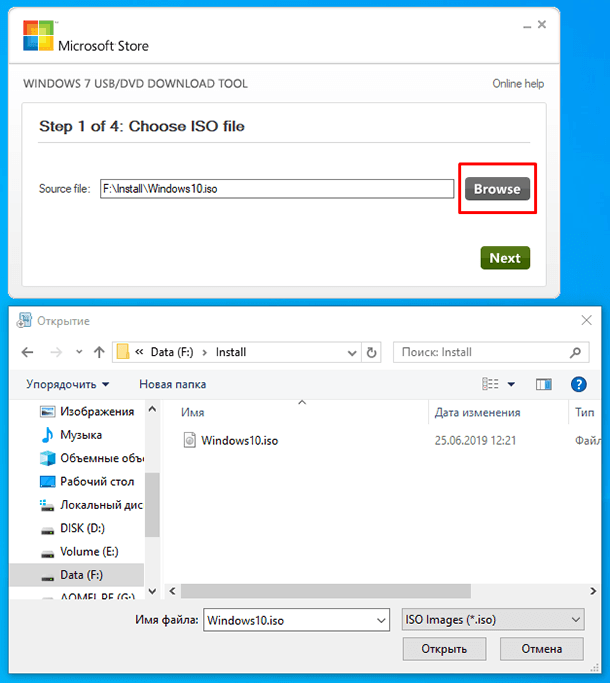This screenshot has width=610, height=683.
Task: Click the horizontal scroll left arrow
Action: [x=173, y=591]
